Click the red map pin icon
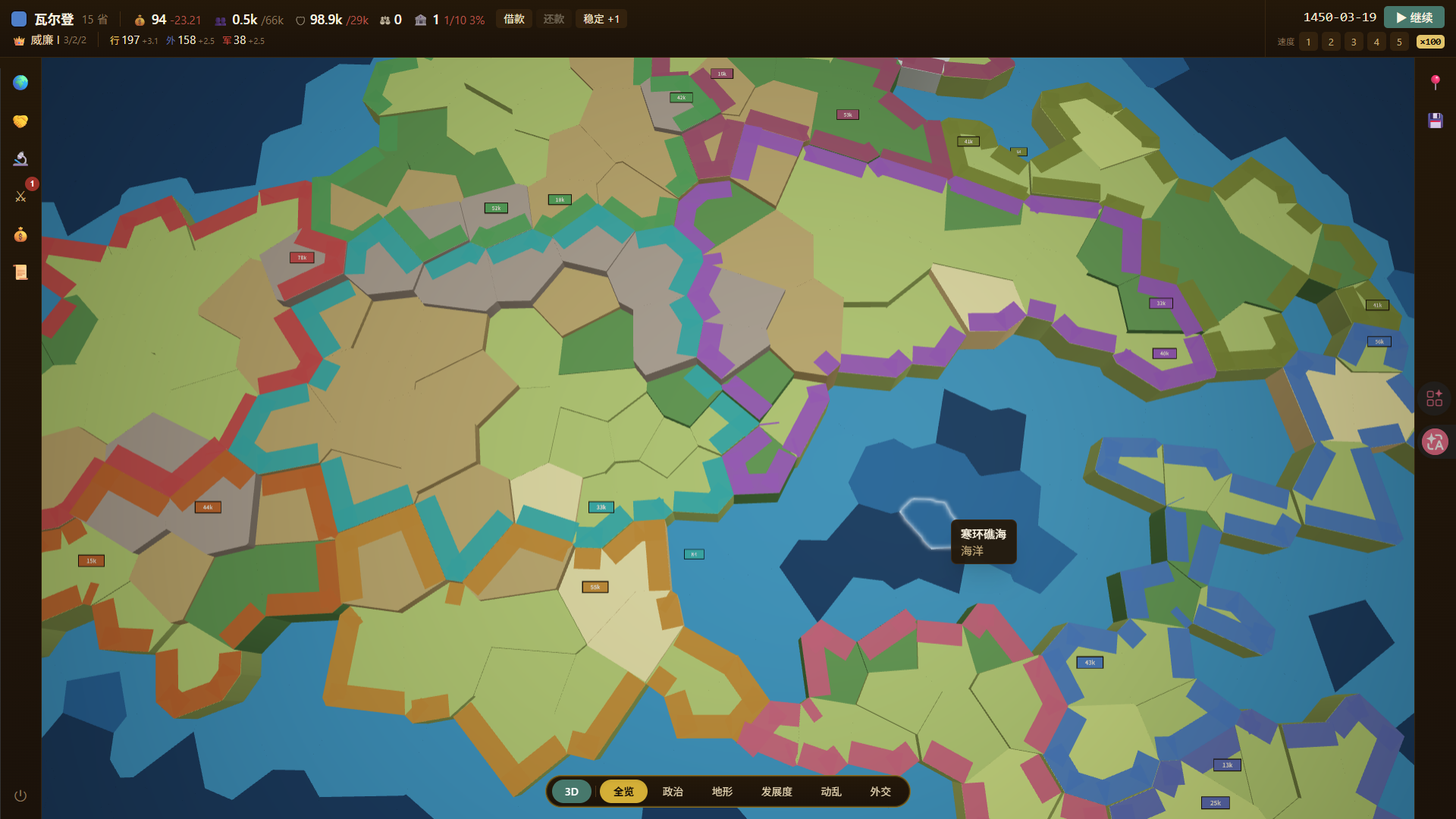 (x=1435, y=83)
